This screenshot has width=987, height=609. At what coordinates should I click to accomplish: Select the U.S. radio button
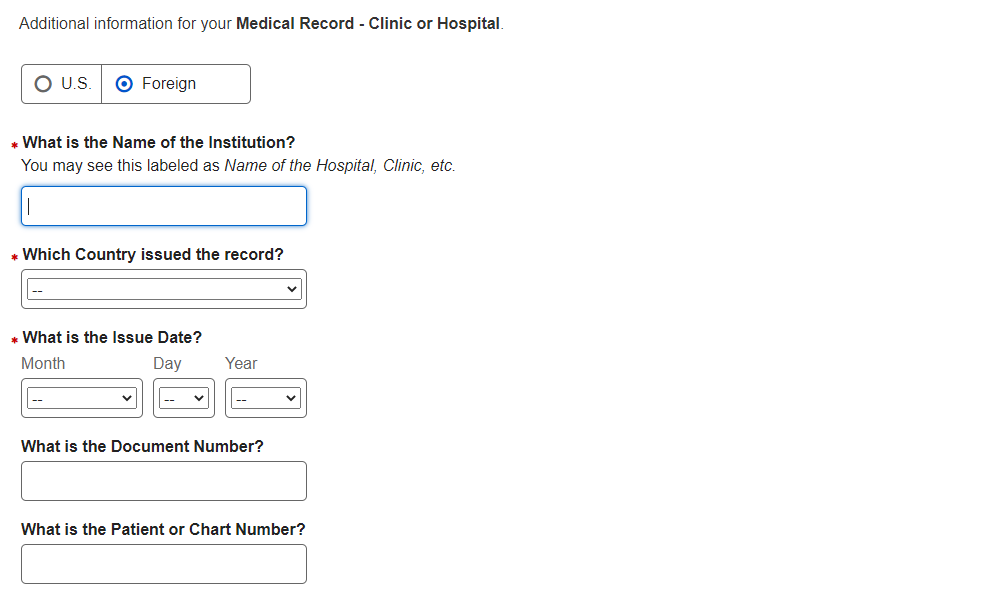pyautogui.click(x=43, y=84)
